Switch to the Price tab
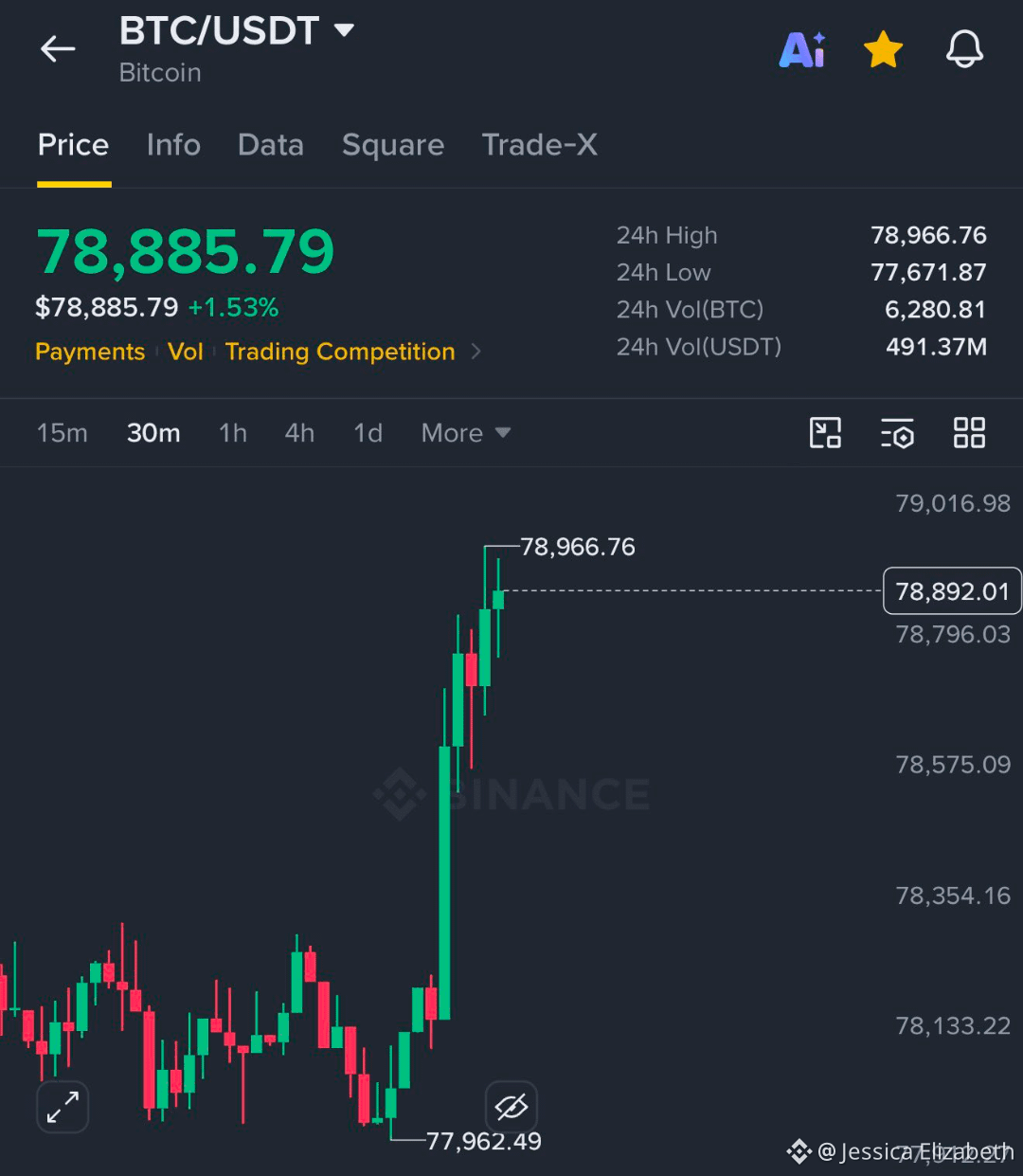This screenshot has height=1176, width=1023. point(73,145)
